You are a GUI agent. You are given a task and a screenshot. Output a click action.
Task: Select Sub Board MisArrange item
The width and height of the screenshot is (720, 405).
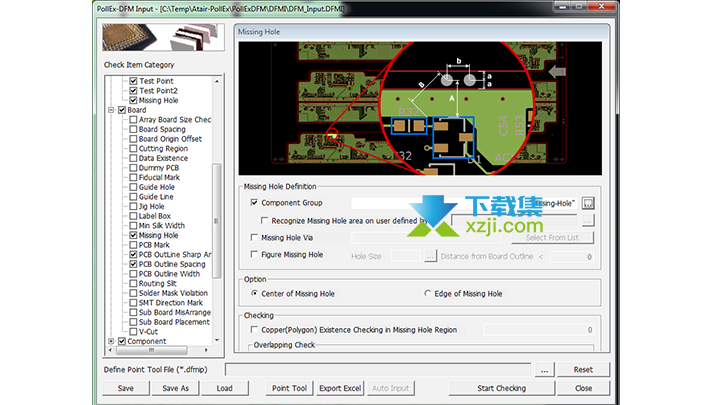pos(174,312)
